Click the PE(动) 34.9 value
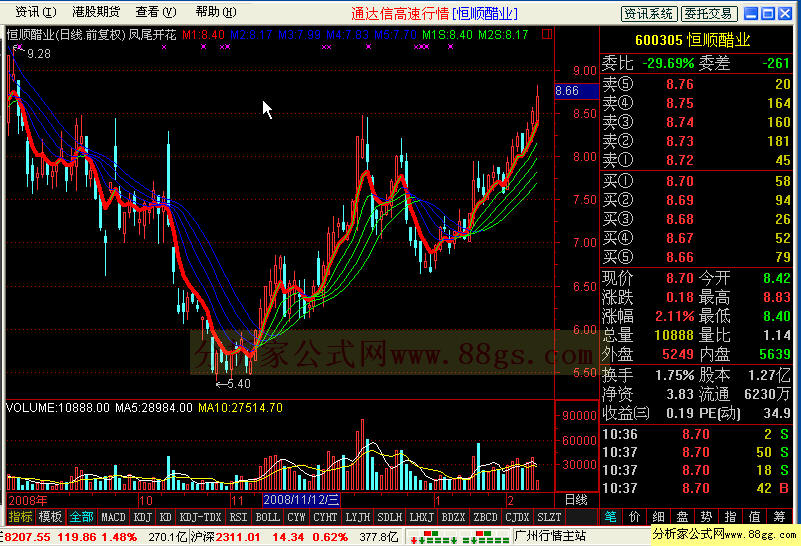 coord(776,413)
